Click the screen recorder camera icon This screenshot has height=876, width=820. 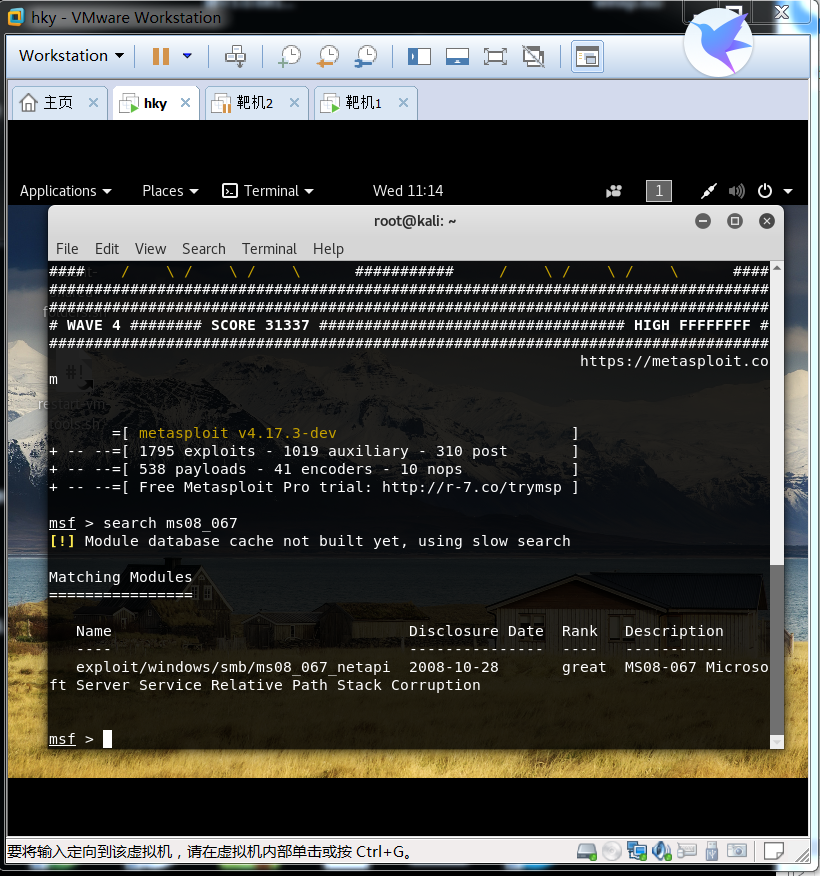tap(614, 191)
